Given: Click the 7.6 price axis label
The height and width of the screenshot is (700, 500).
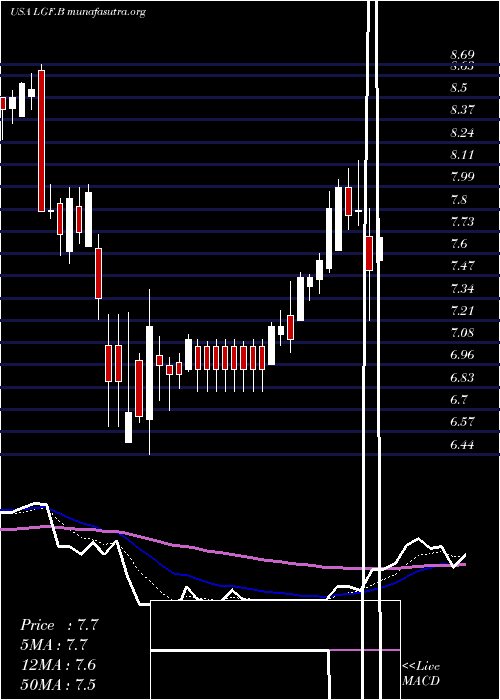Looking at the screenshot, I should pos(459,244).
